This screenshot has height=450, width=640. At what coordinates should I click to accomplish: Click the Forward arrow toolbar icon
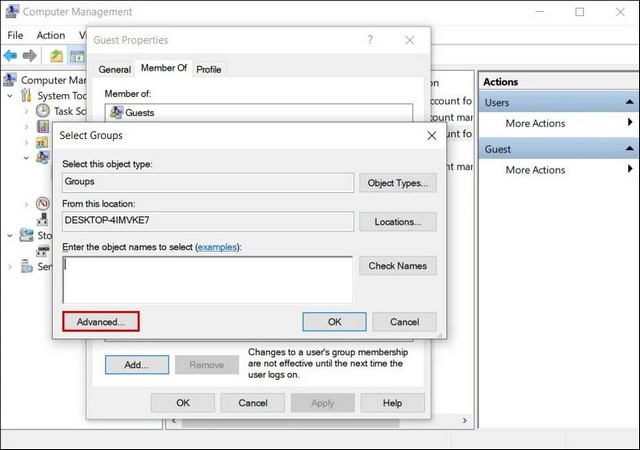[x=30, y=56]
